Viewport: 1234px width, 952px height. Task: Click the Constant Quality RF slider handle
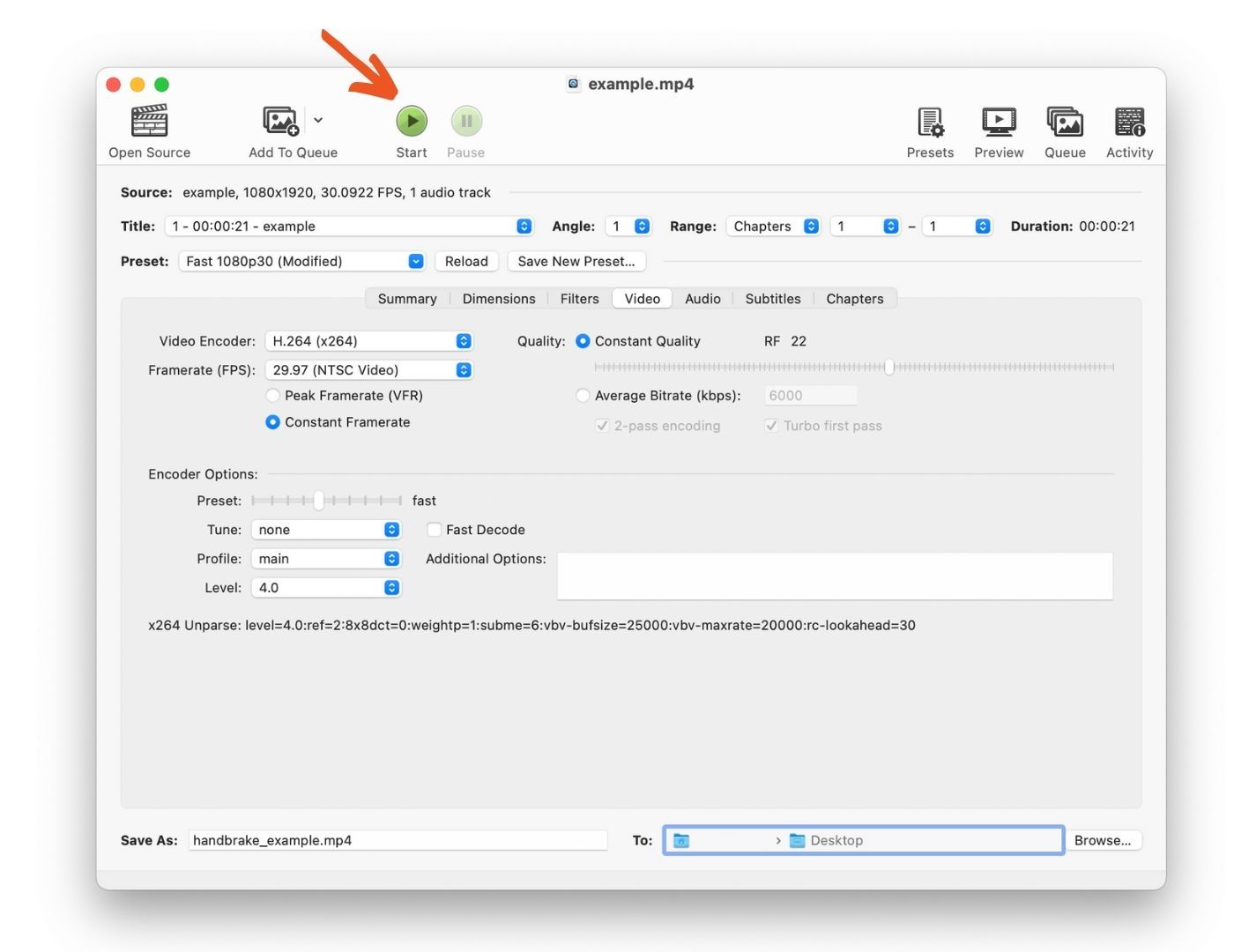(x=888, y=367)
